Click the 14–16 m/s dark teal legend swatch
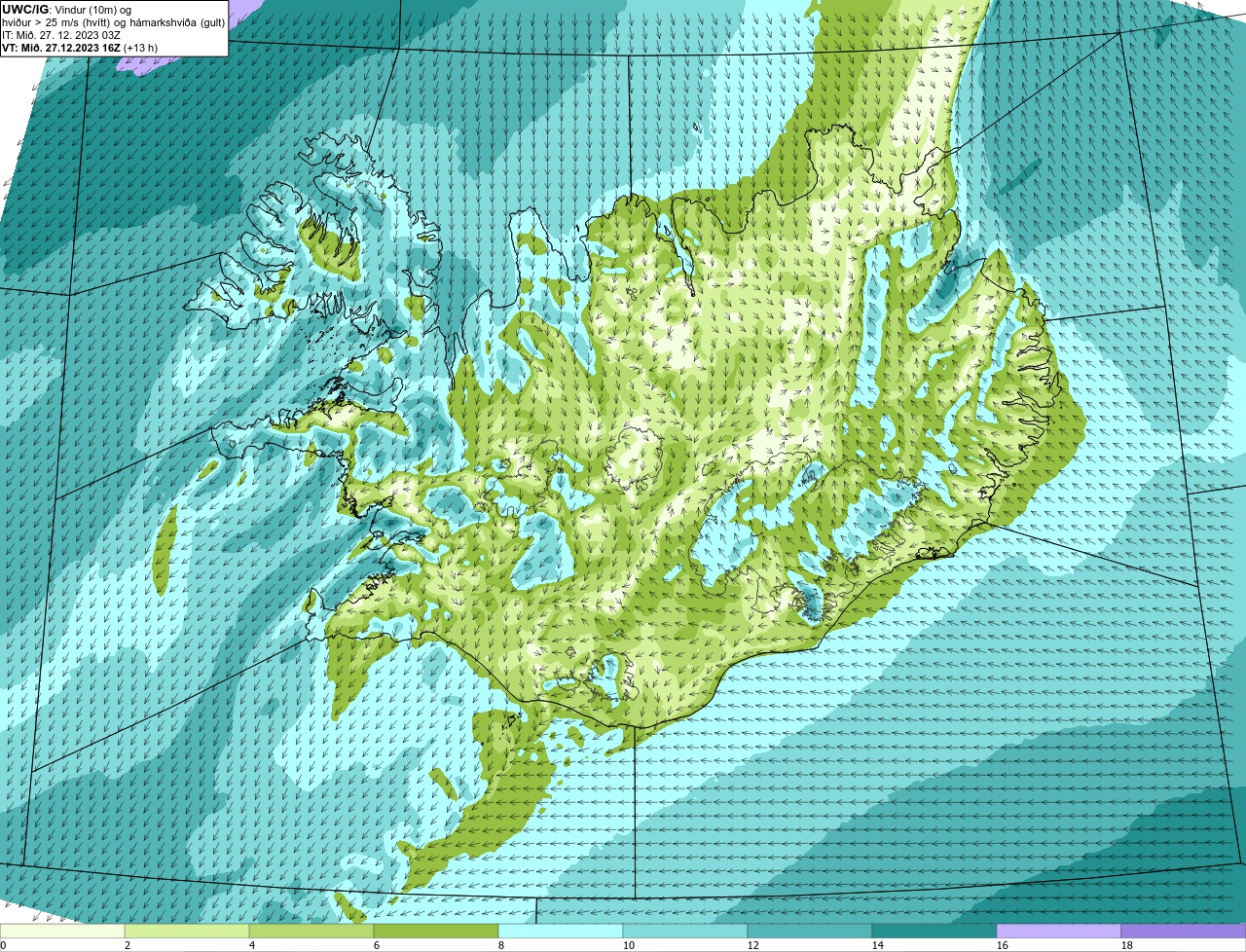This screenshot has width=1246, height=952. (935, 932)
